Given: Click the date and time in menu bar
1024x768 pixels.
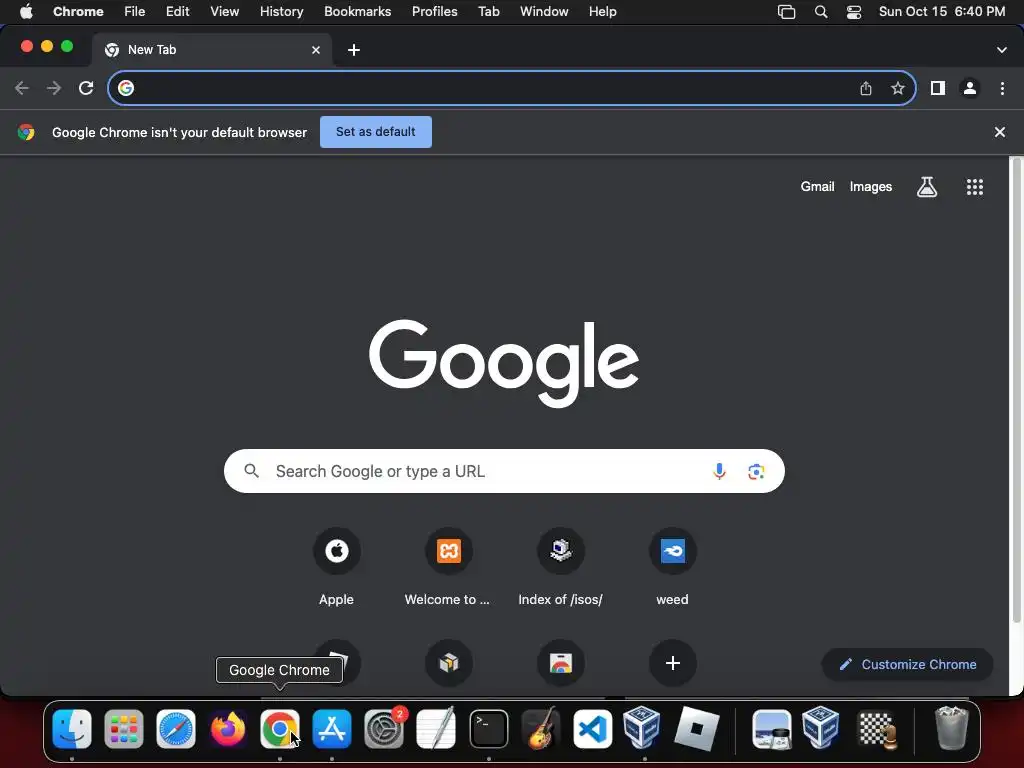Looking at the screenshot, I should [x=942, y=12].
